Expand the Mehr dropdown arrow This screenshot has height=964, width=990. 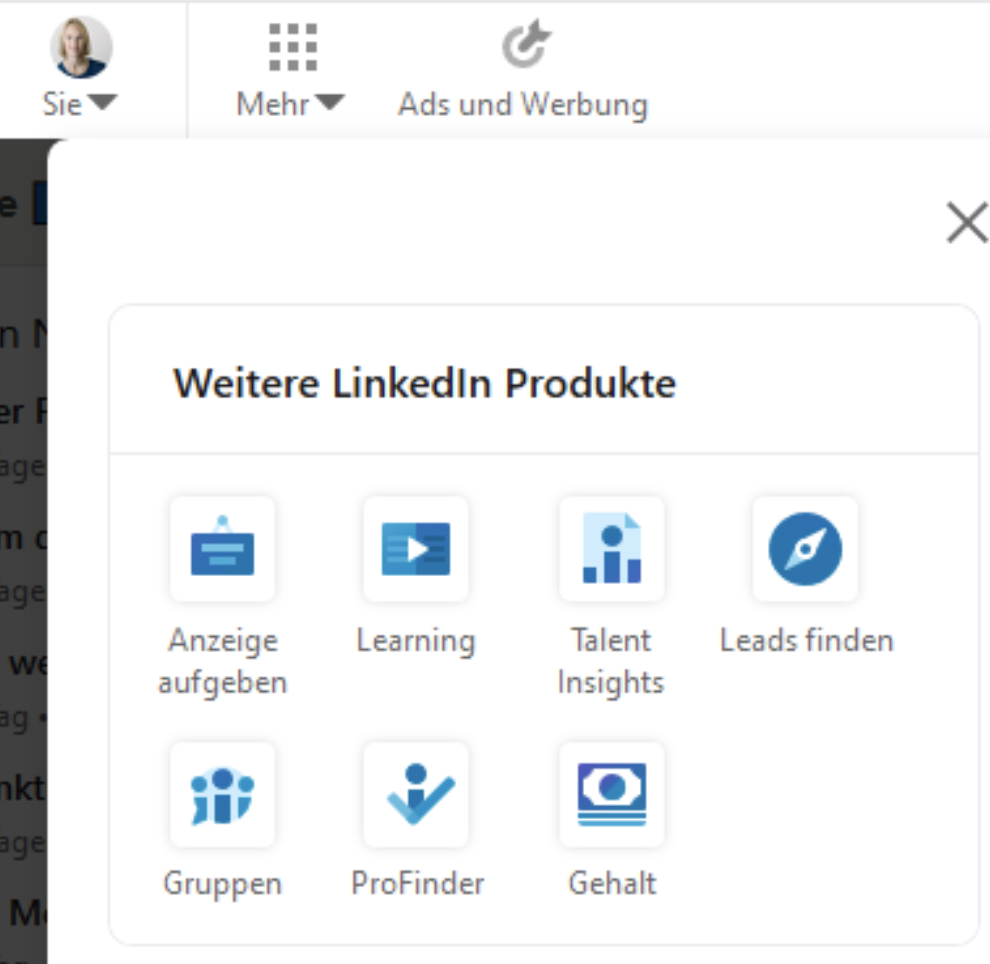[329, 102]
